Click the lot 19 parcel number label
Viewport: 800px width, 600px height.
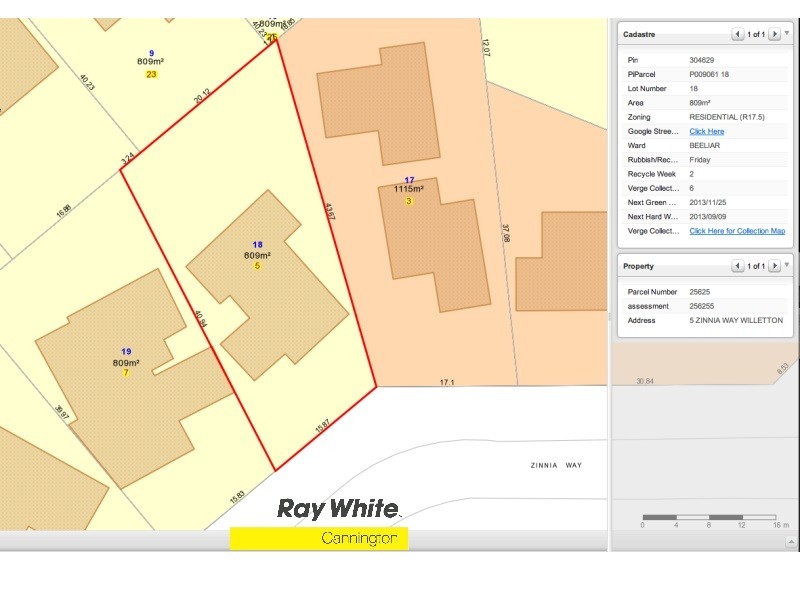tap(126, 351)
